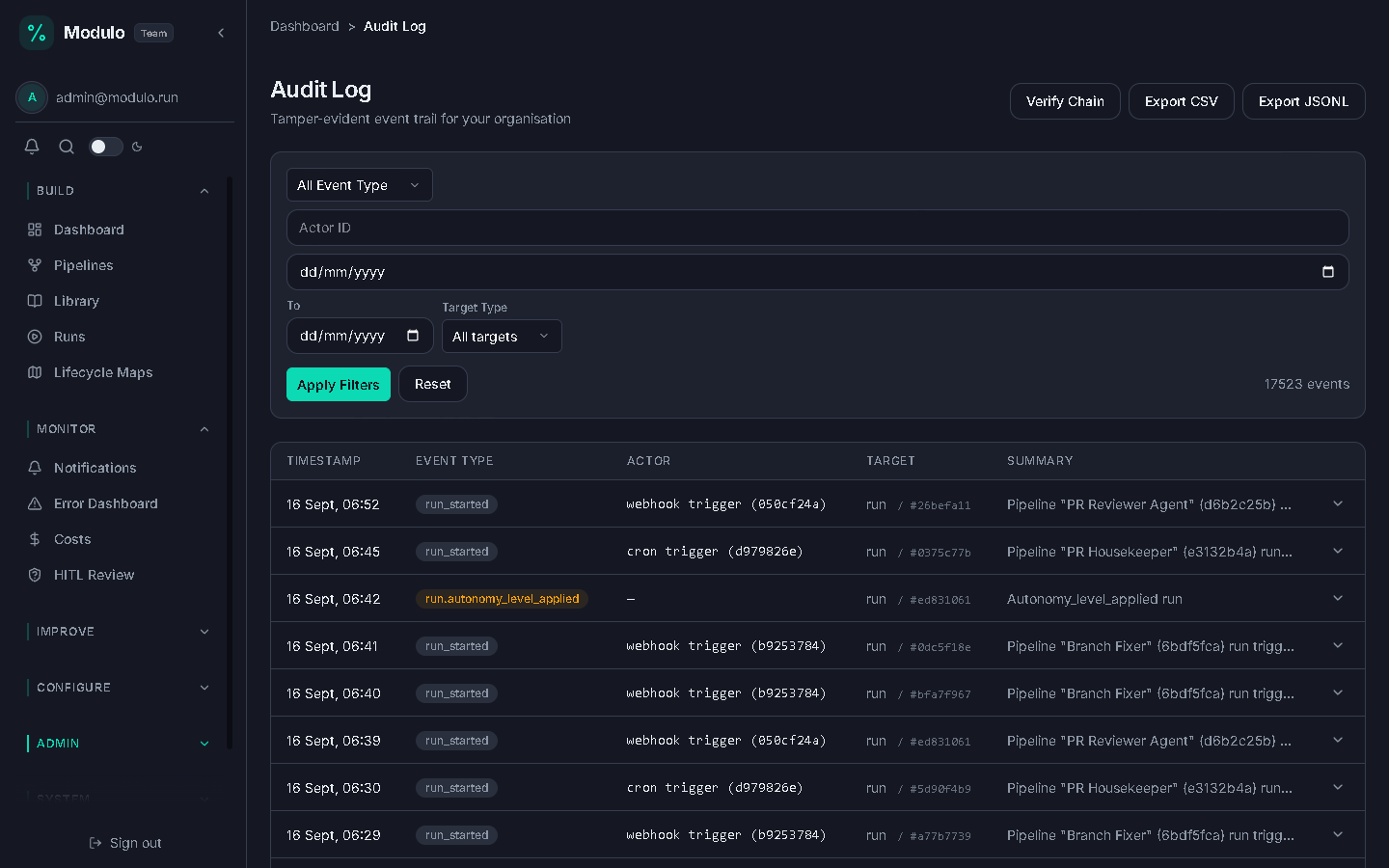1389x868 pixels.
Task: Click the Library book icon
Action: click(x=35, y=301)
